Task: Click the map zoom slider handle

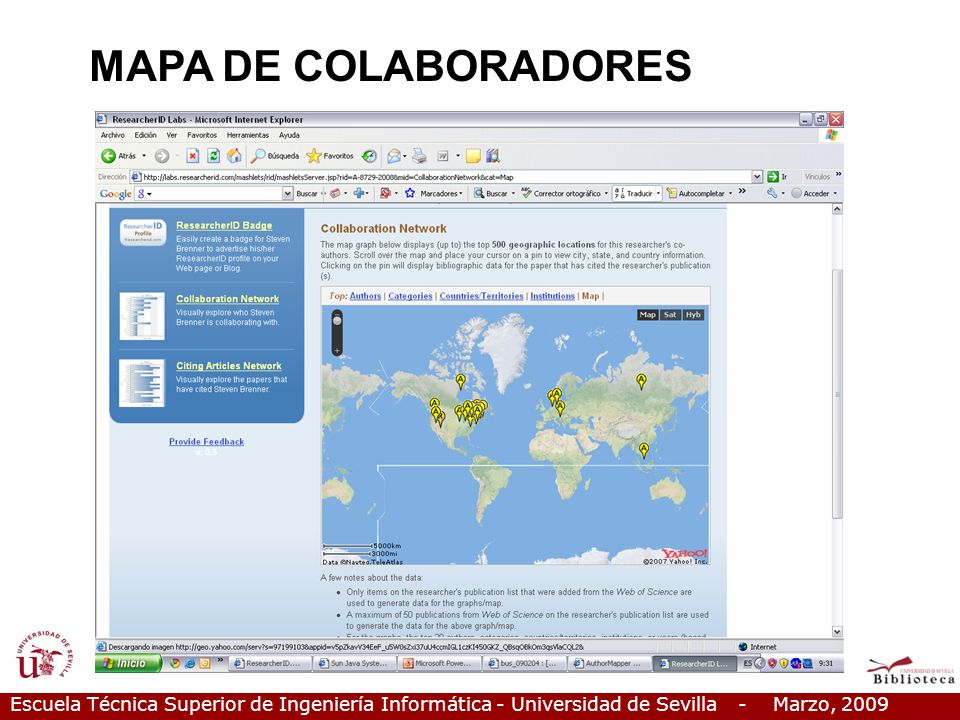Action: (x=337, y=320)
